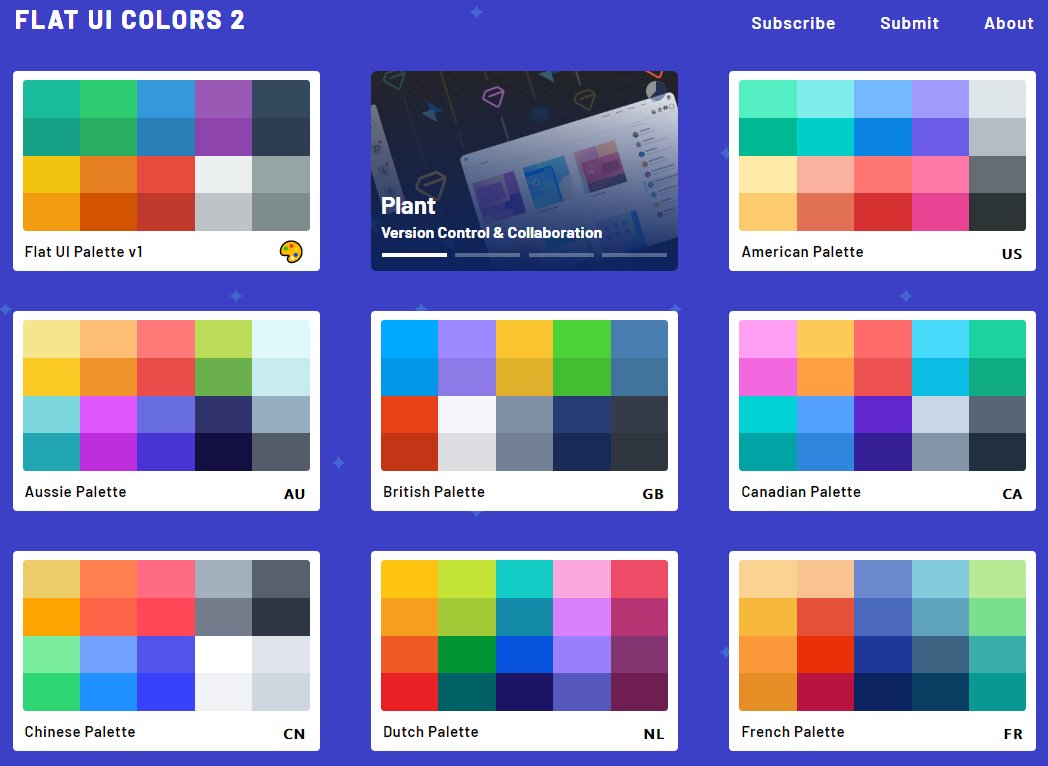Screen dimensions: 1048x766
Task: Pick the purple amethyst swatch in Flat UI Palette v1
Action: click(223, 99)
